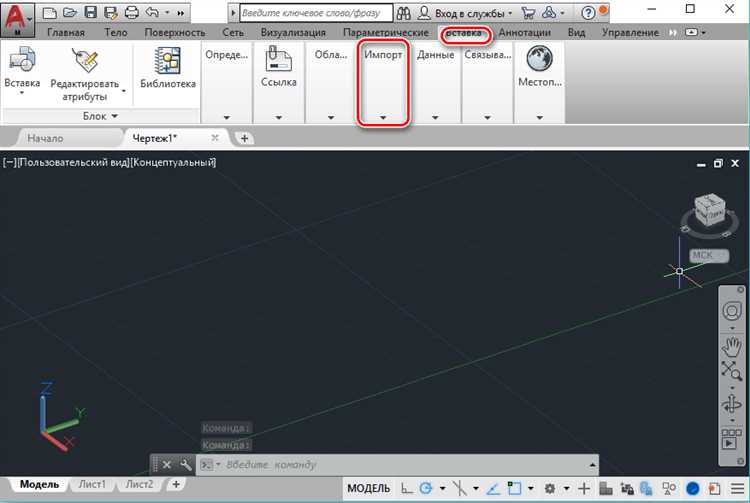Screen dimensions: 750x503
Task: Click the viewport controls label [Пользовательский вид]
Action: tap(72, 163)
